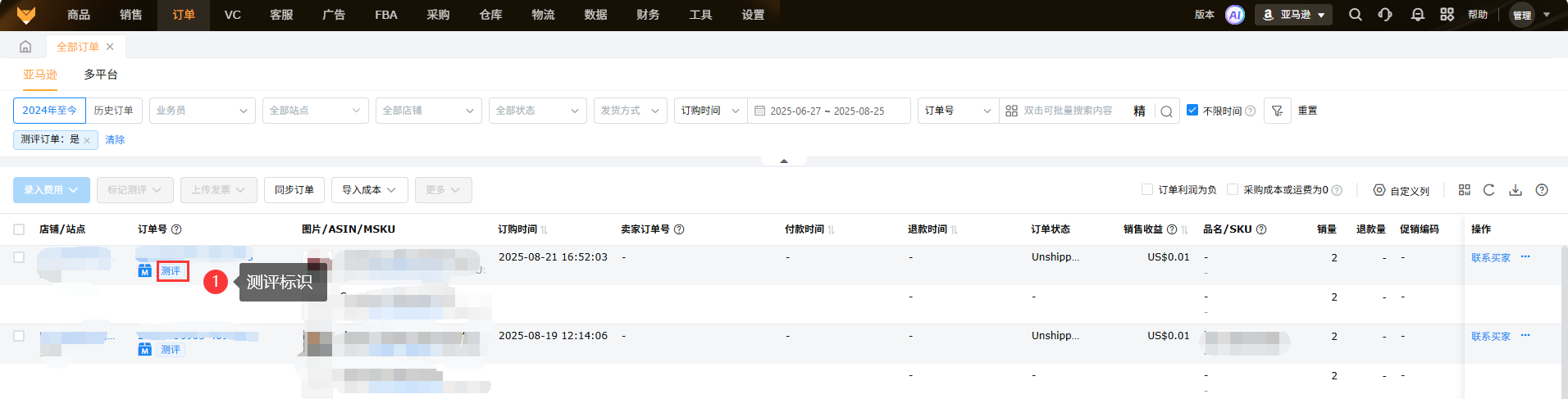Click 清除 to clear filters
1568x399 pixels.
coord(115,140)
